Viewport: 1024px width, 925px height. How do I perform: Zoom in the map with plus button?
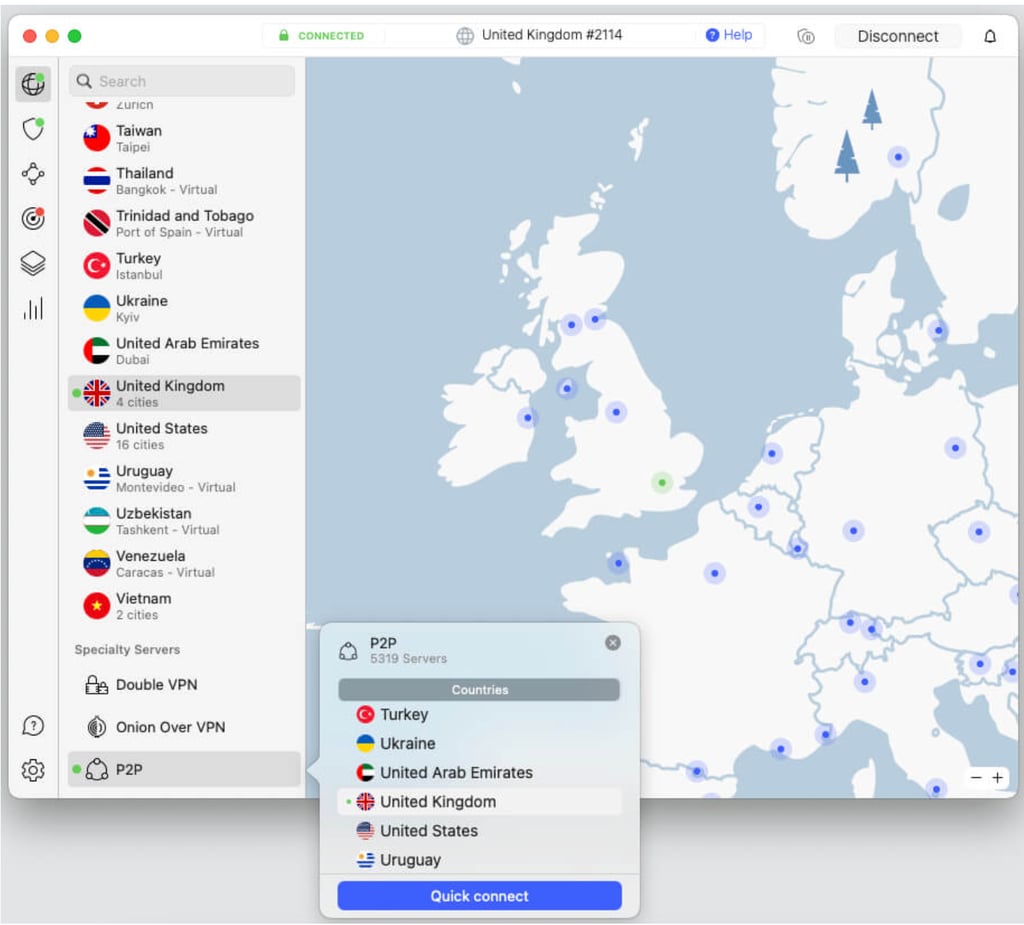pos(997,777)
